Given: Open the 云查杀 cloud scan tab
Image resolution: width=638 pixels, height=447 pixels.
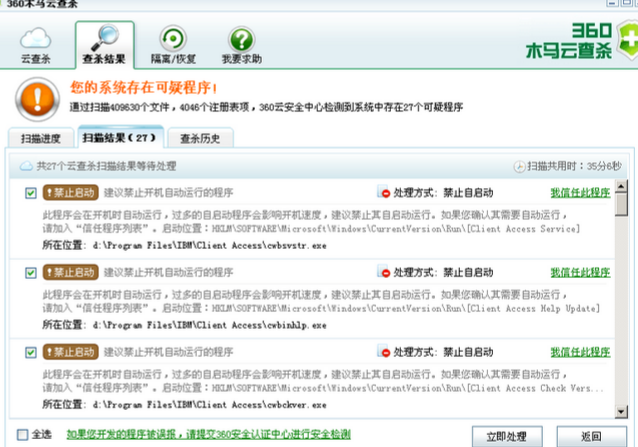Looking at the screenshot, I should [x=36, y=46].
